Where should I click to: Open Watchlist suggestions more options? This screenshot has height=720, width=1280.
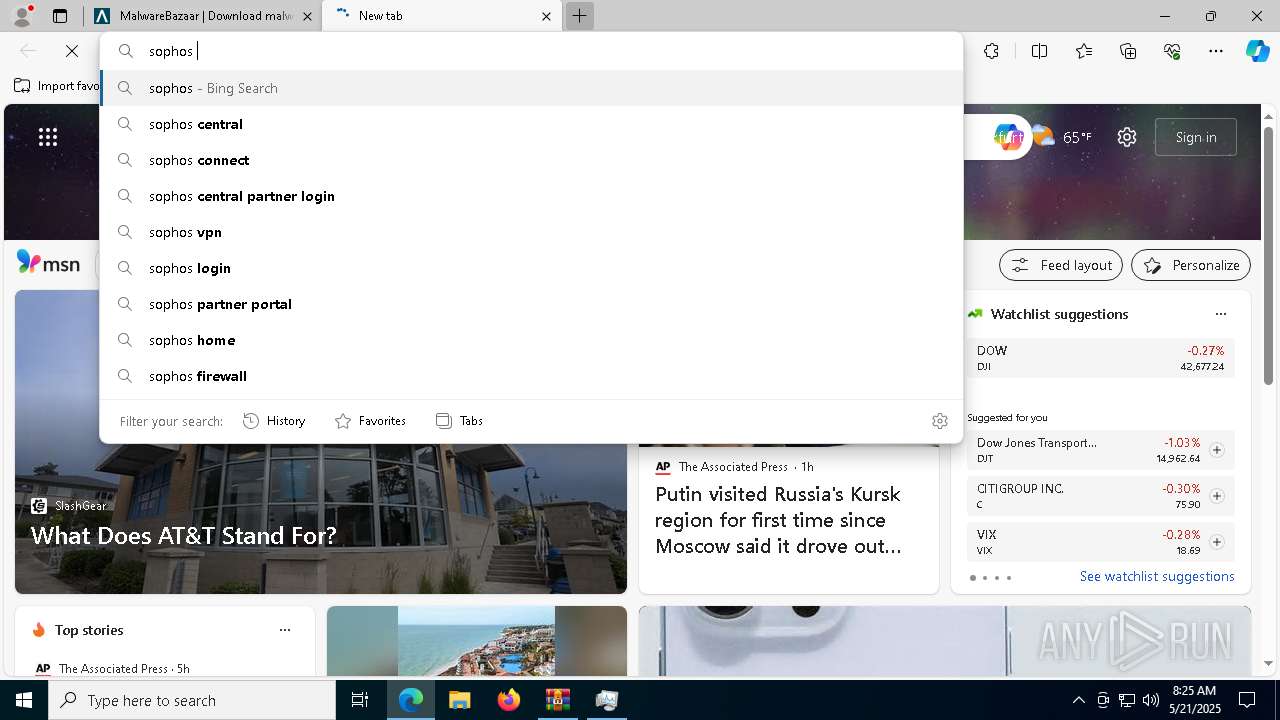point(1220,314)
